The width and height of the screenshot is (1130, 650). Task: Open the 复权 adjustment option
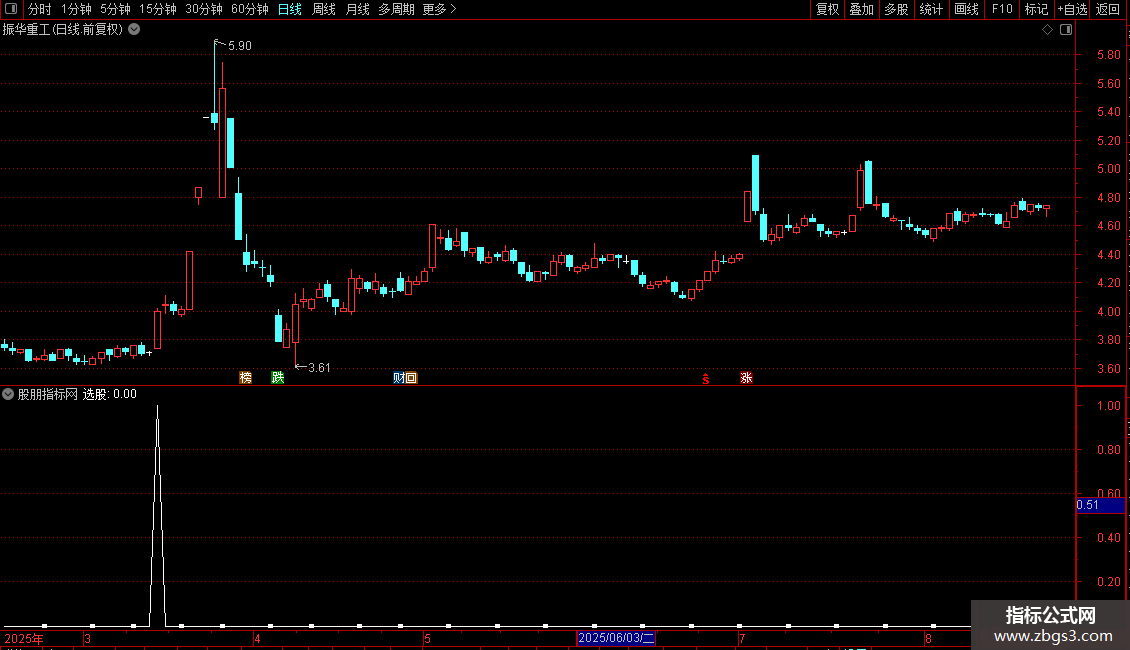coord(827,9)
